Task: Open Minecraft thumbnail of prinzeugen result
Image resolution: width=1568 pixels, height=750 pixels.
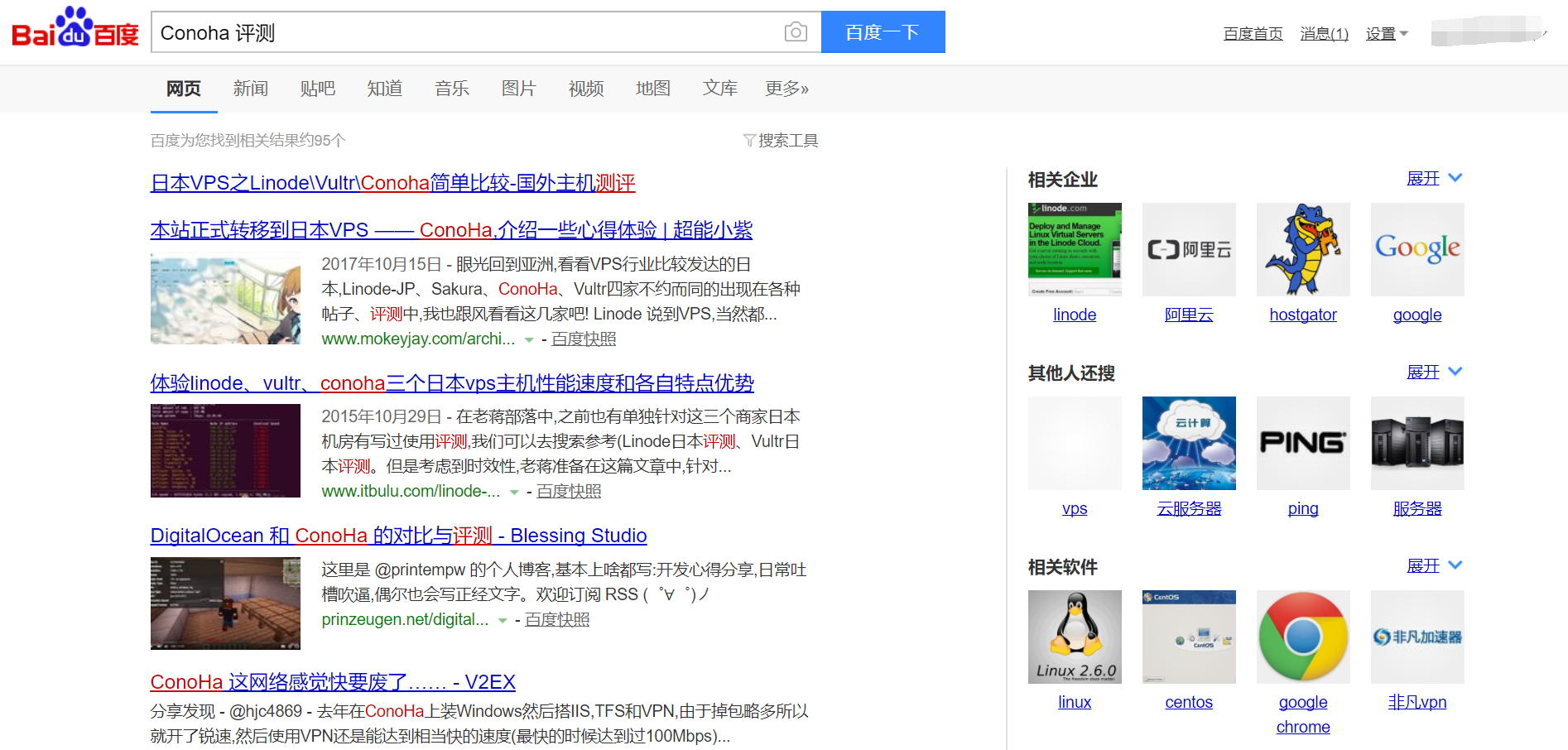Action: 225,603
